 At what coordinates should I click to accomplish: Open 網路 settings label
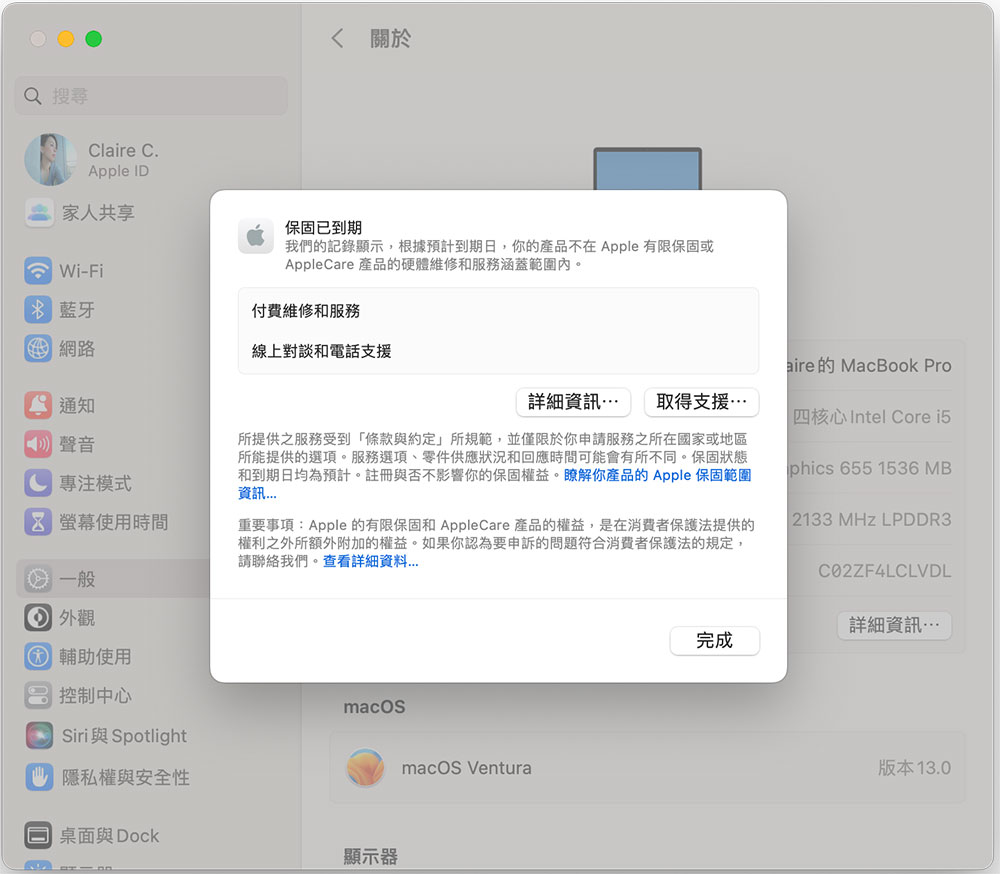pos(77,349)
